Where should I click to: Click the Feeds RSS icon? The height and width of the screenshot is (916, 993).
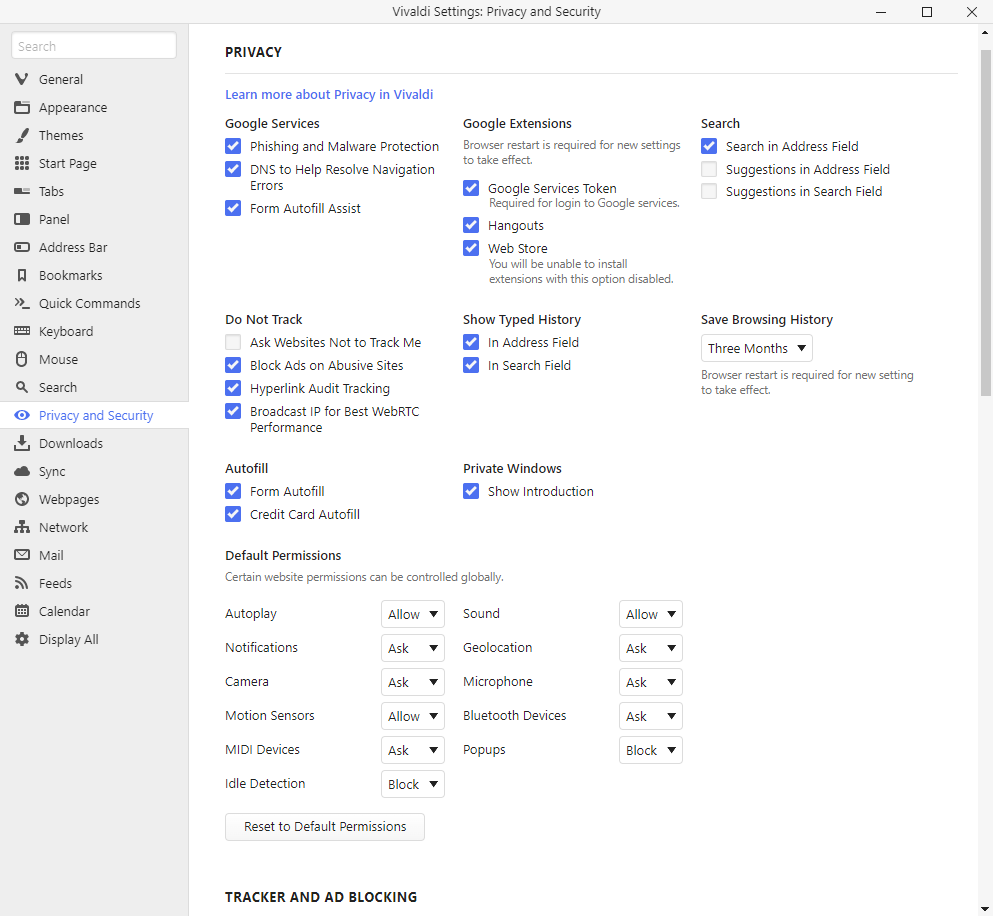click(22, 583)
